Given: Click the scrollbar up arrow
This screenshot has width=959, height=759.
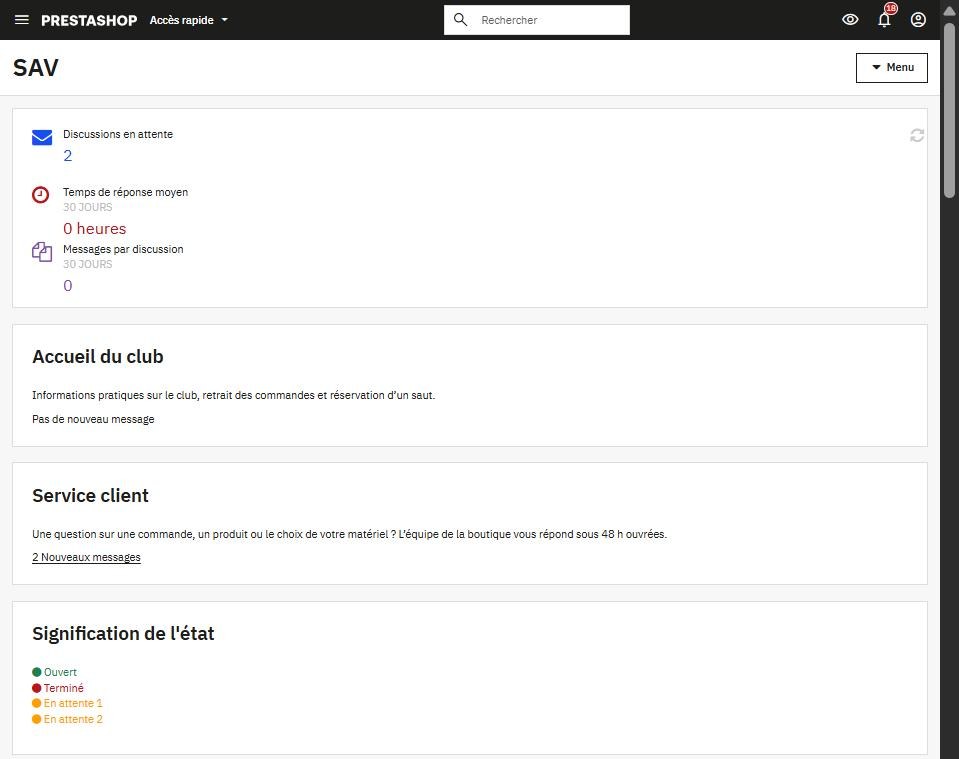Looking at the screenshot, I should click(949, 10).
